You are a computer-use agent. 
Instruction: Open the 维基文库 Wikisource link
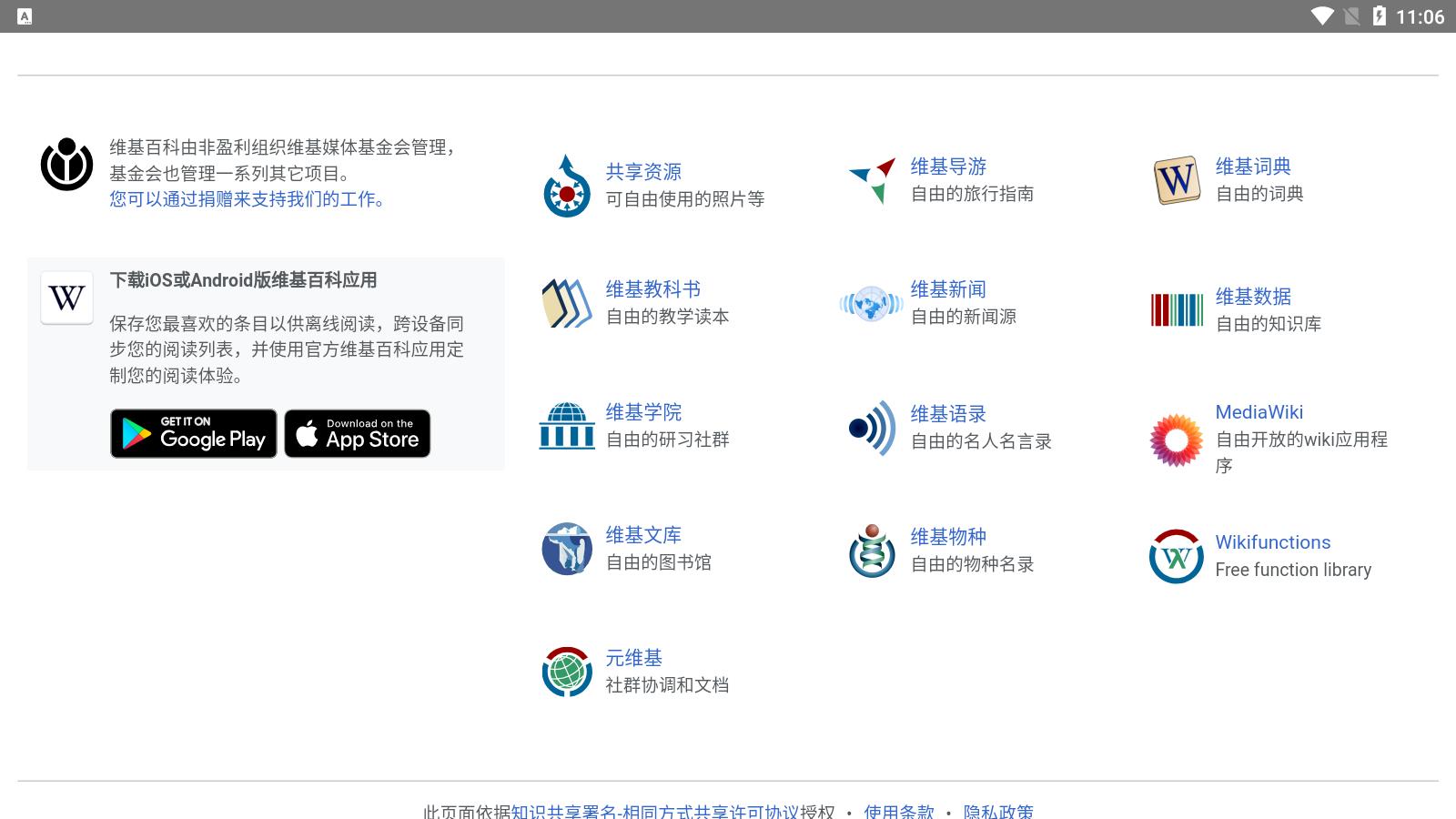point(642,535)
